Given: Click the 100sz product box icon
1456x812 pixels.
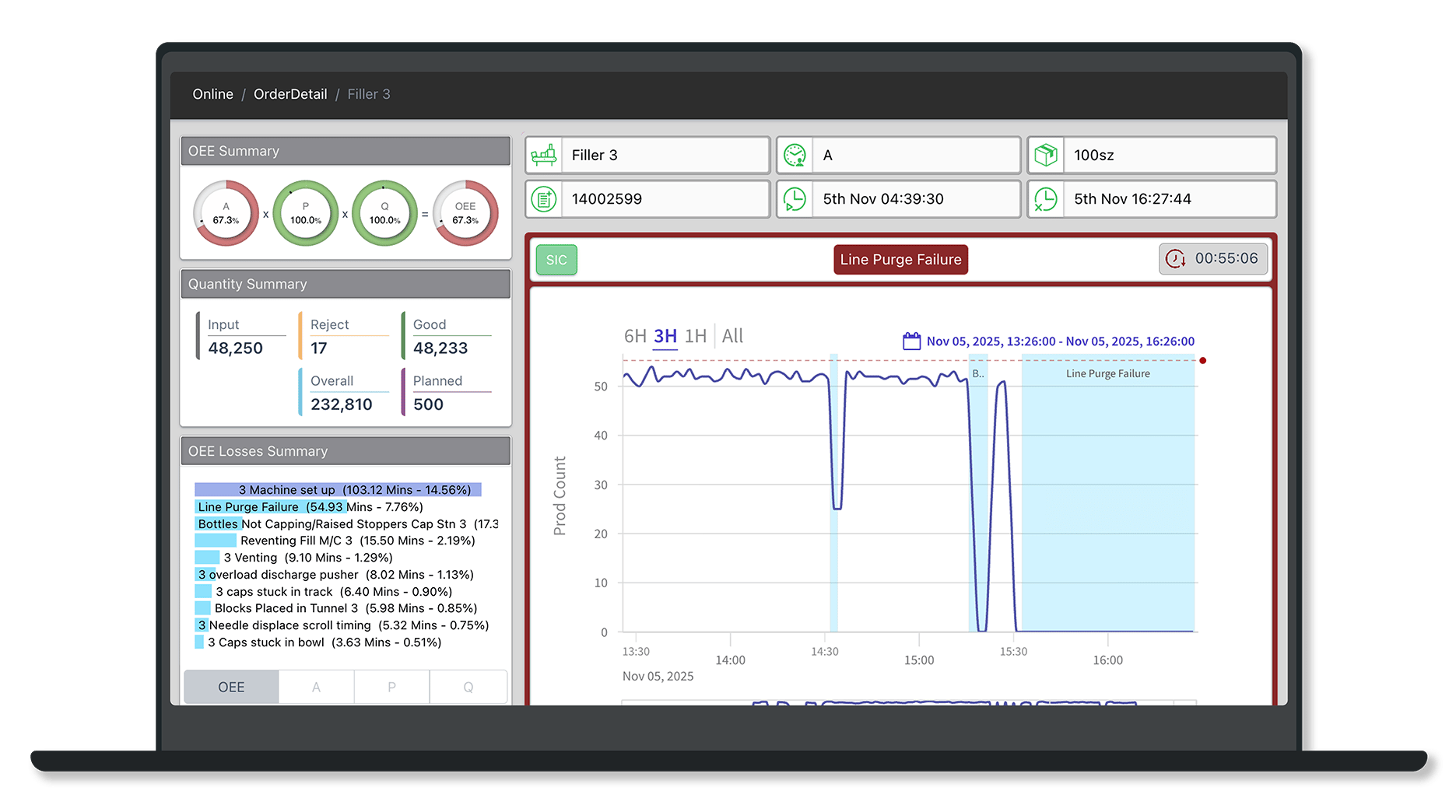Looking at the screenshot, I should (x=1046, y=156).
